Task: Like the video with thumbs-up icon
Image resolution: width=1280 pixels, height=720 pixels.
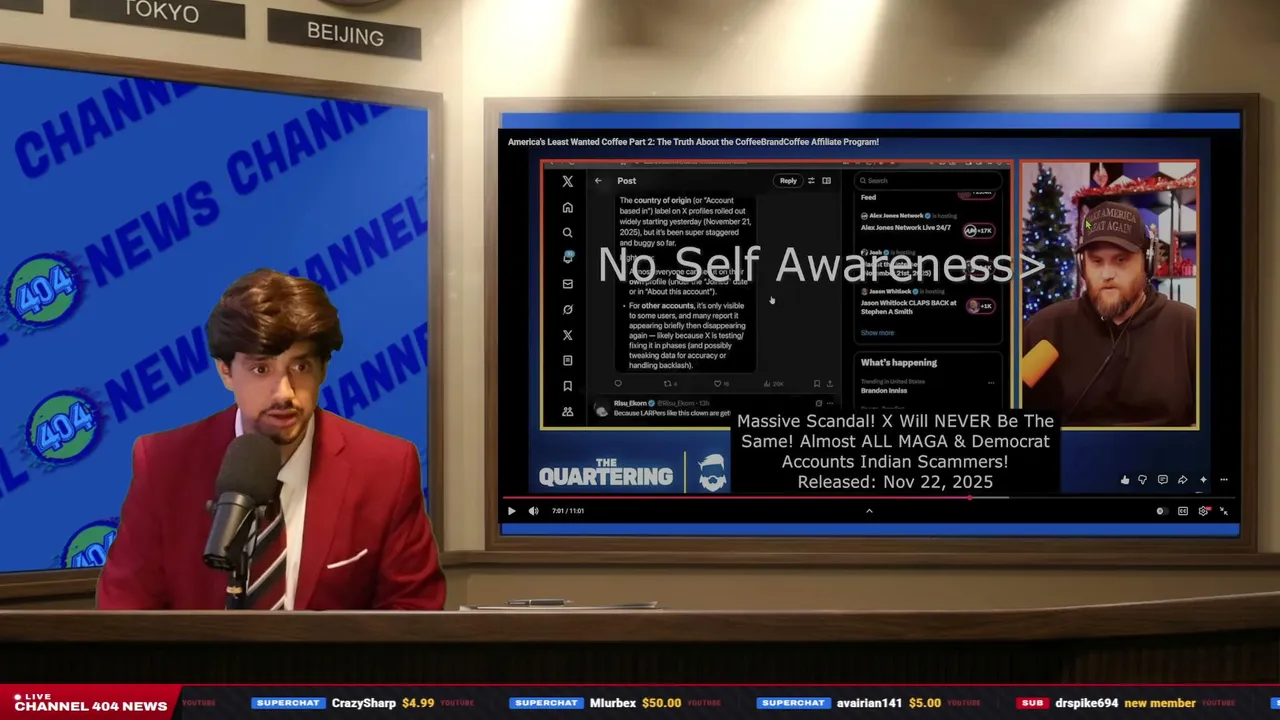Action: tap(1125, 480)
